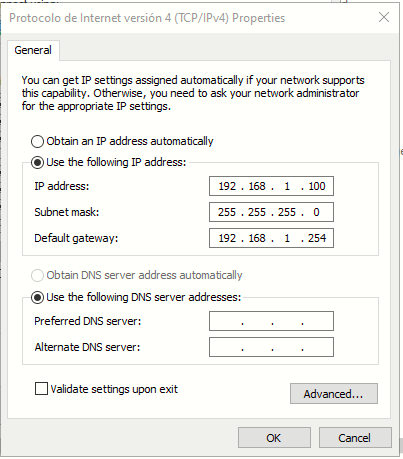Click the second octet of Preferred DNS server
This screenshot has height=459, width=403.
click(257, 321)
